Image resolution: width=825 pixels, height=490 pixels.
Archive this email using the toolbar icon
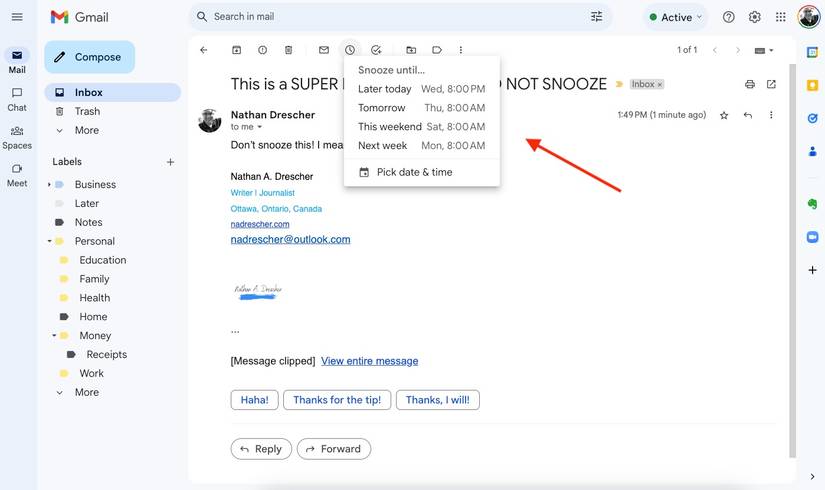237,50
